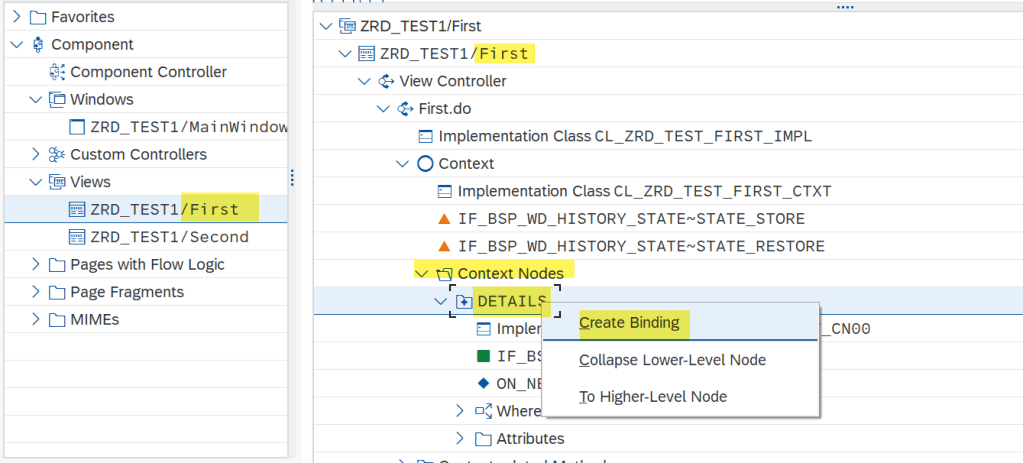Click the DETAILS context node icon
Image resolution: width=1023 pixels, height=463 pixels.
[x=463, y=301]
